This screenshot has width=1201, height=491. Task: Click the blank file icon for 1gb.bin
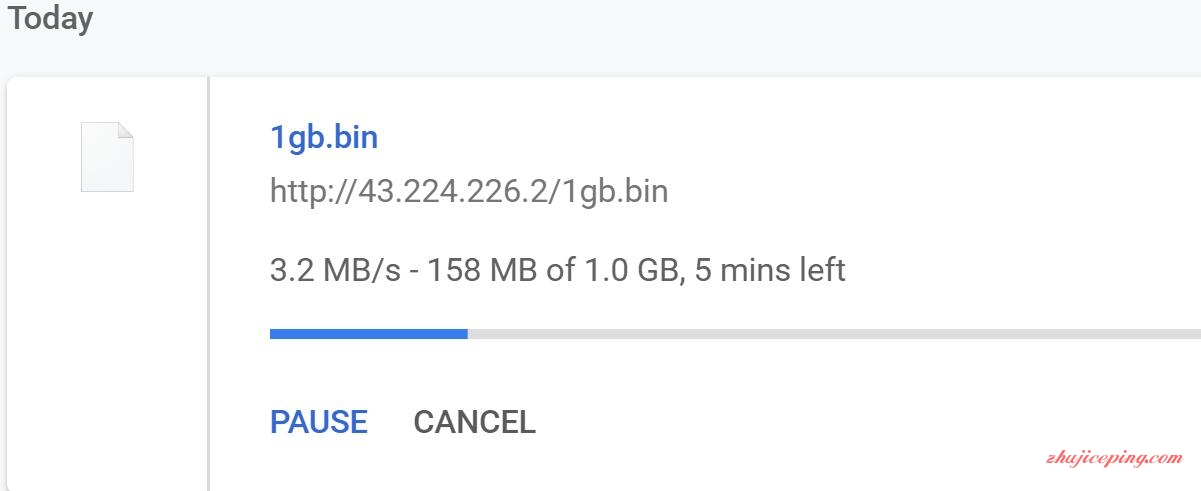click(x=107, y=156)
